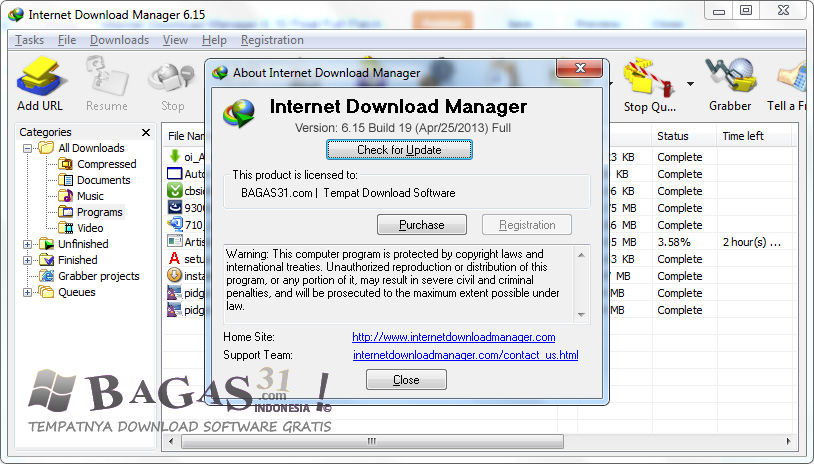The image size is (814, 464).
Task: Select the Documents category icon
Action: coord(65,180)
